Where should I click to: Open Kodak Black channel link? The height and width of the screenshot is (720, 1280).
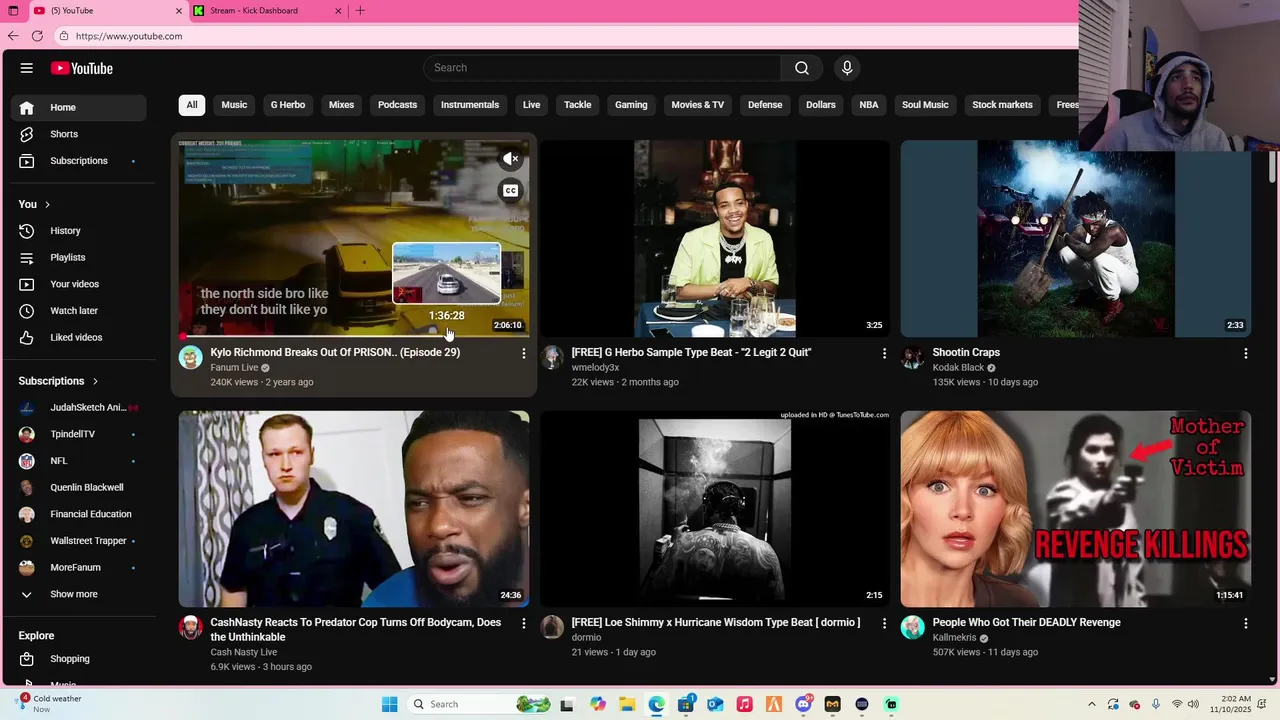(958, 368)
